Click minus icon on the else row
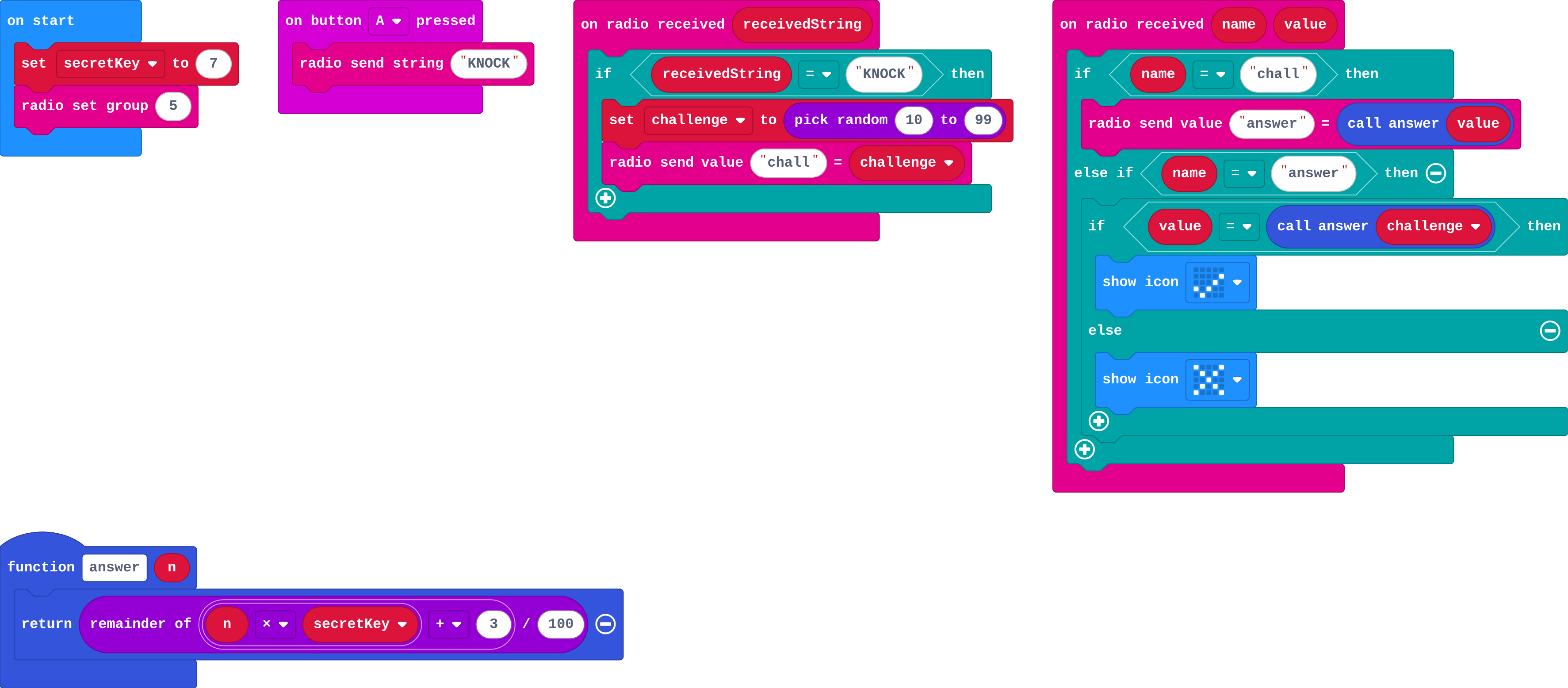The width and height of the screenshot is (1568, 688). click(x=1550, y=330)
